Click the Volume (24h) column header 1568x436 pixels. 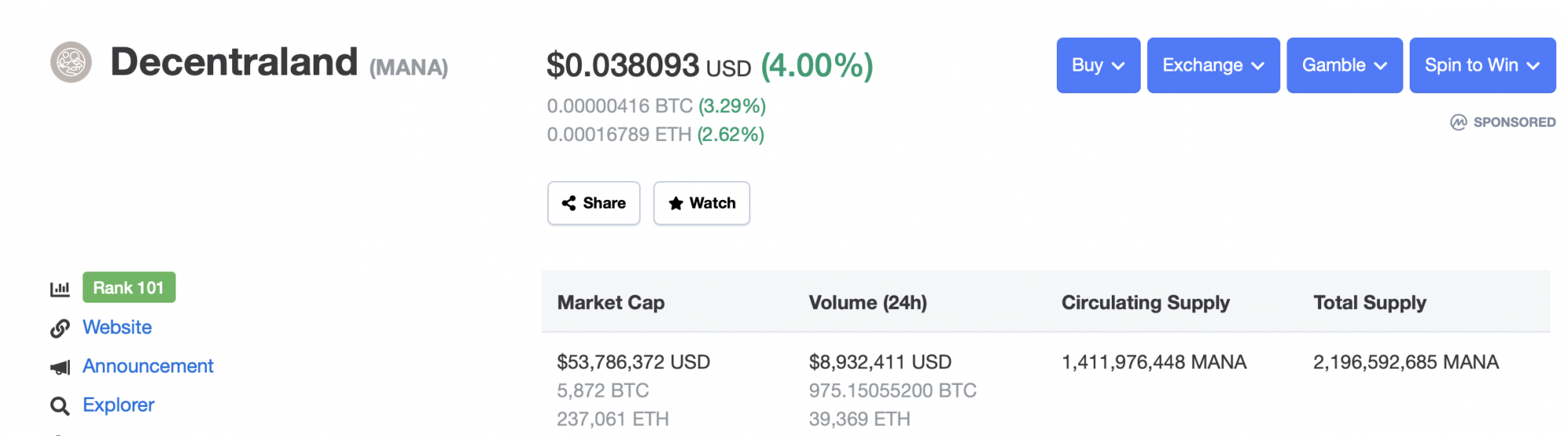pyautogui.click(x=868, y=303)
